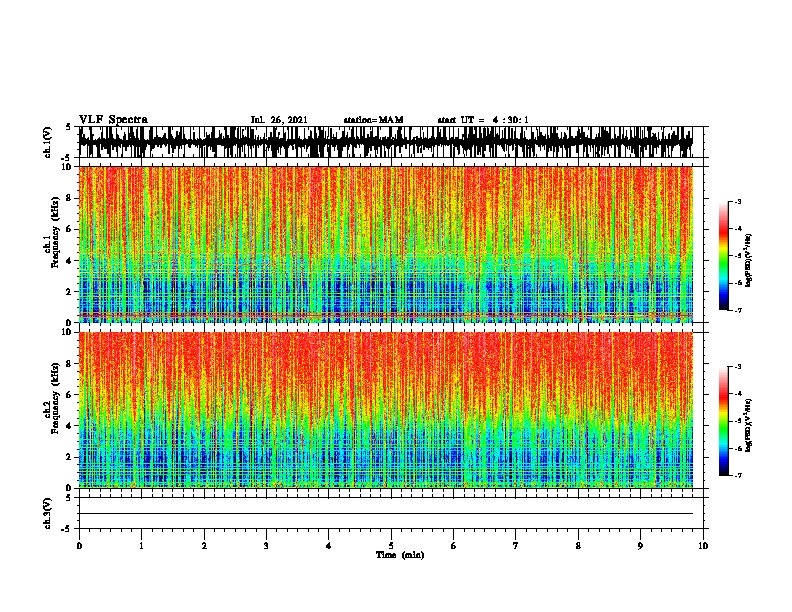Select the "start UT = 4:30:1" text
The image size is (792, 612).
pyautogui.click(x=483, y=120)
